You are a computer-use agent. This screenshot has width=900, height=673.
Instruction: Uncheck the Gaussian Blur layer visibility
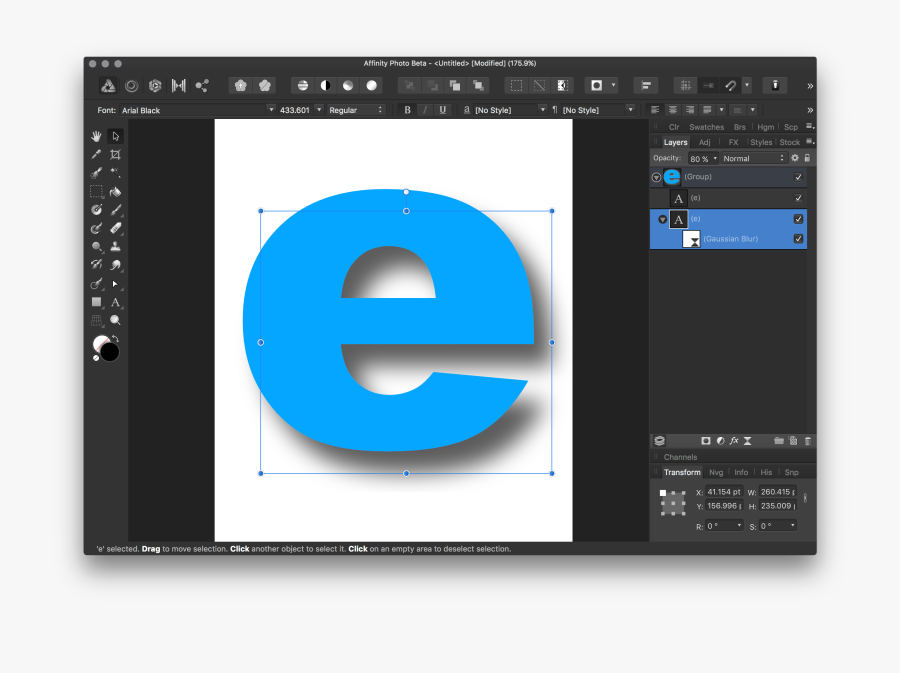pyautogui.click(x=798, y=239)
